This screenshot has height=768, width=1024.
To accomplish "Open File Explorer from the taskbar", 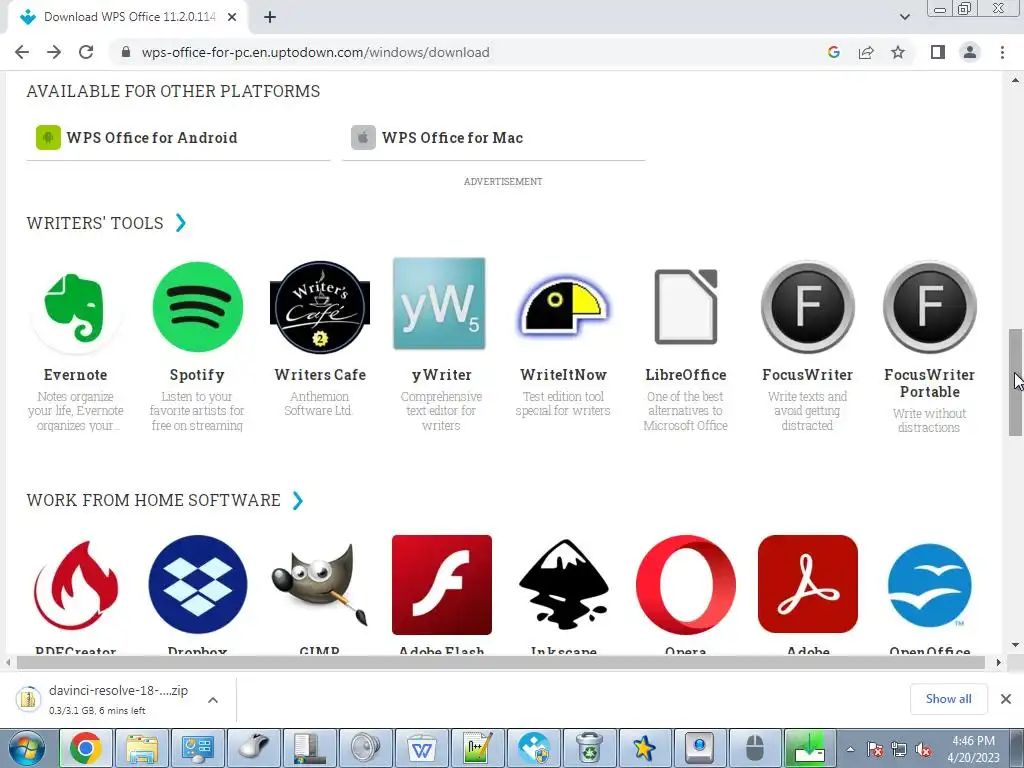I will coord(142,748).
